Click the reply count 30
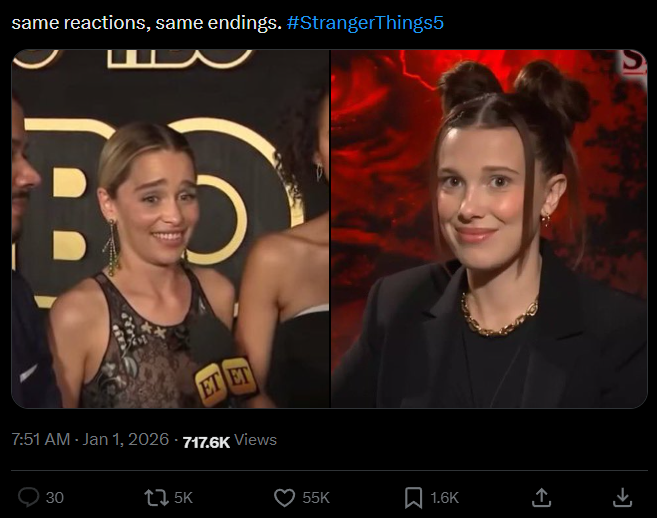Image resolution: width=657 pixels, height=518 pixels. pyautogui.click(x=54, y=498)
